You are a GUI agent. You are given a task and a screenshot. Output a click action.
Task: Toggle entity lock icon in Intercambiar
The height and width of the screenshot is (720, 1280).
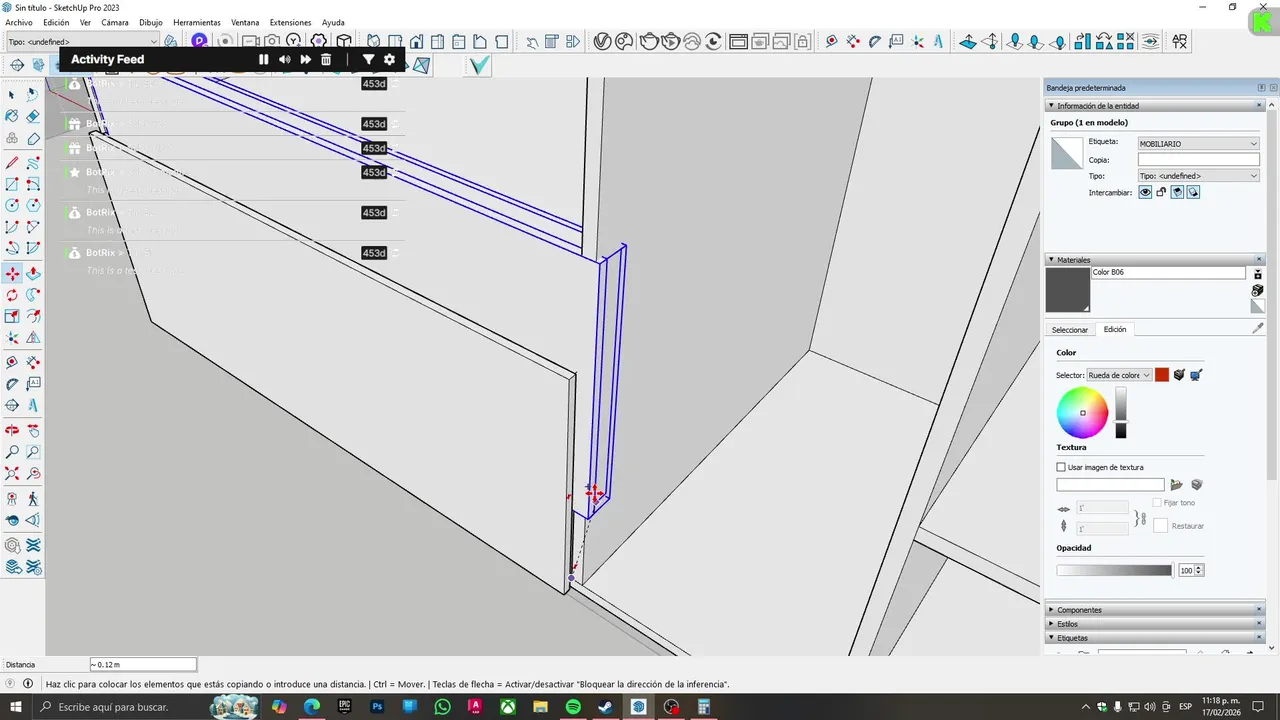pos(1161,192)
